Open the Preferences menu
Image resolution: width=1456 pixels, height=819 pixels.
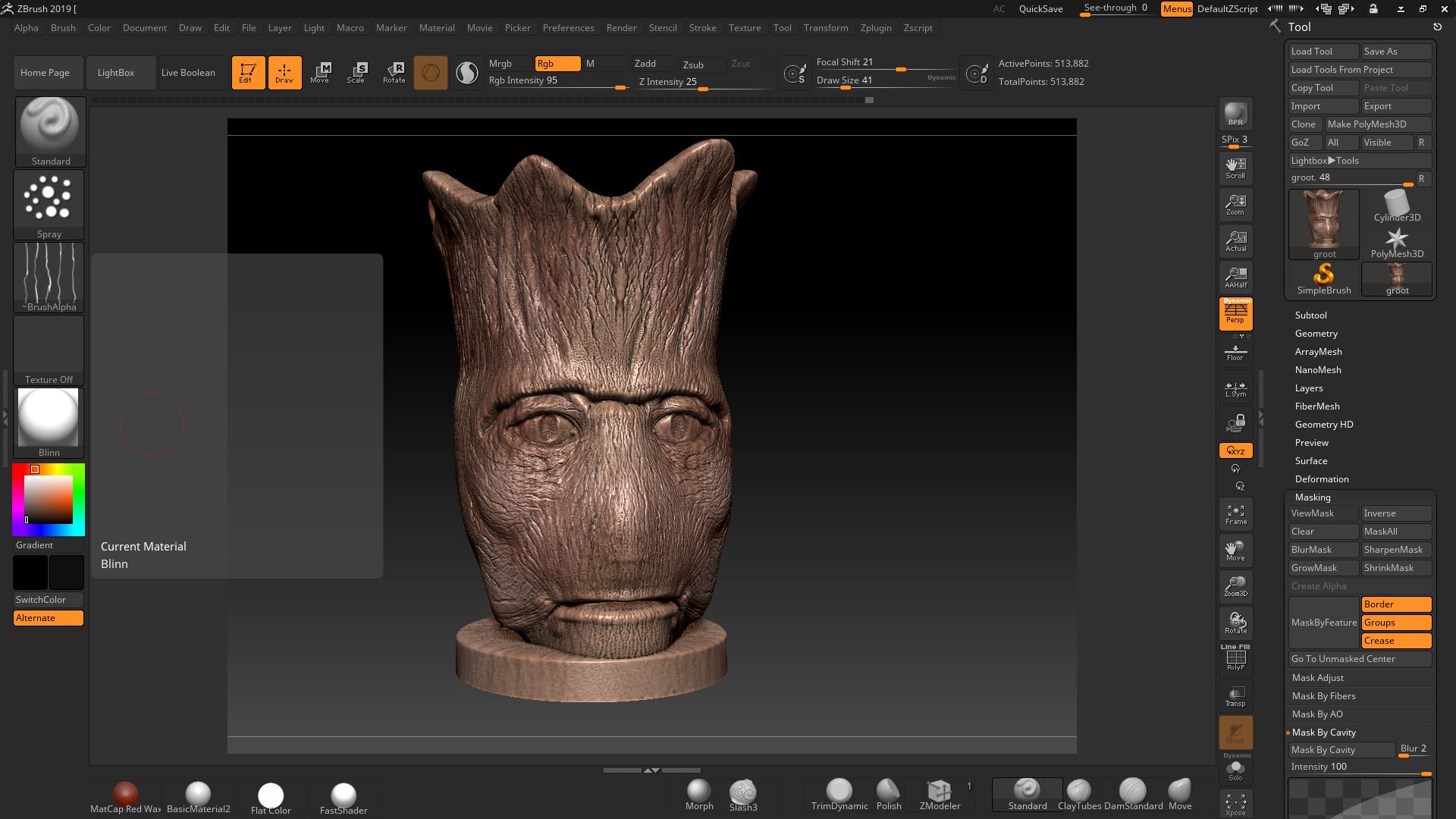[568, 28]
